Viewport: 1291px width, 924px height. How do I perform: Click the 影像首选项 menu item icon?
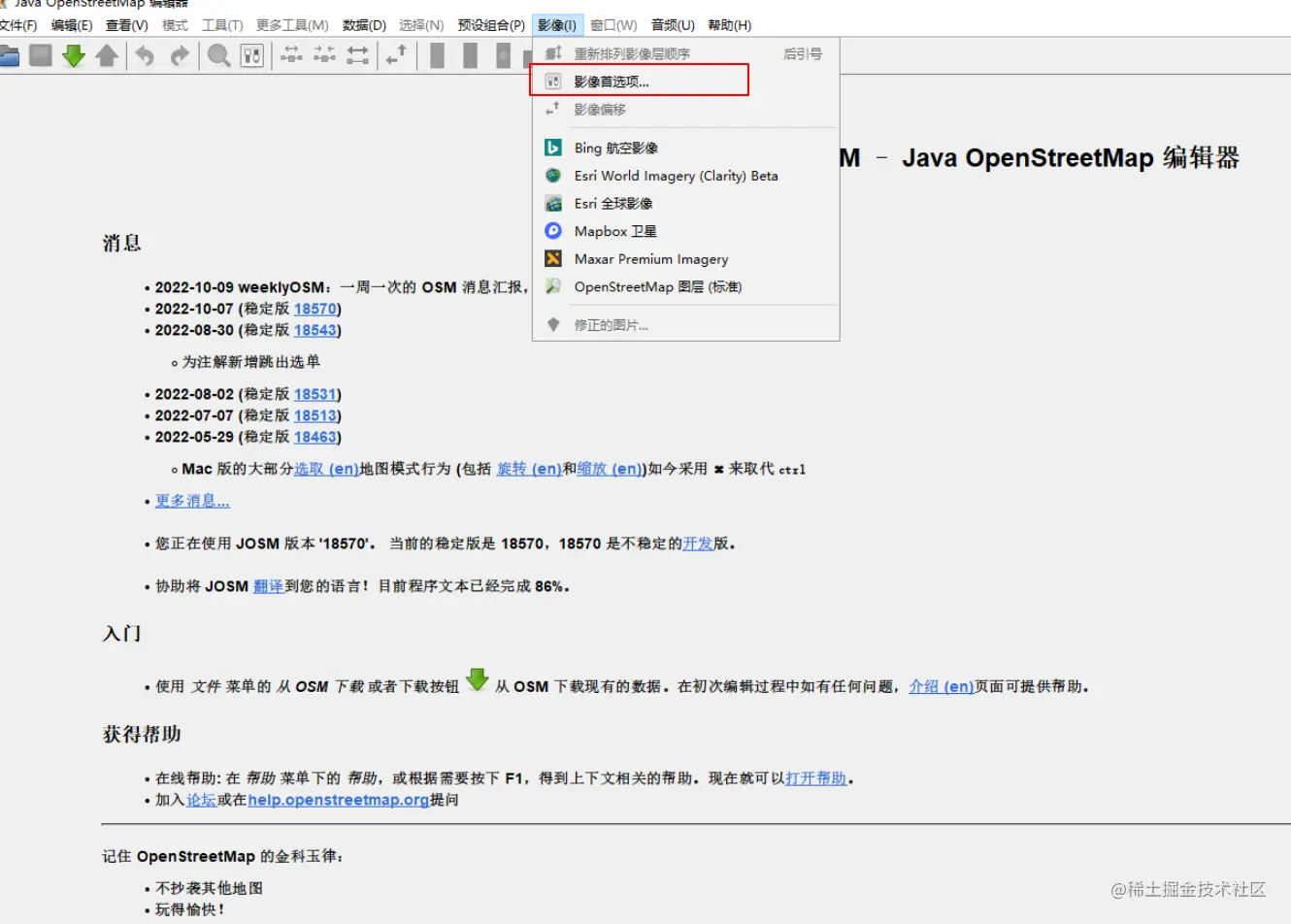click(x=553, y=82)
